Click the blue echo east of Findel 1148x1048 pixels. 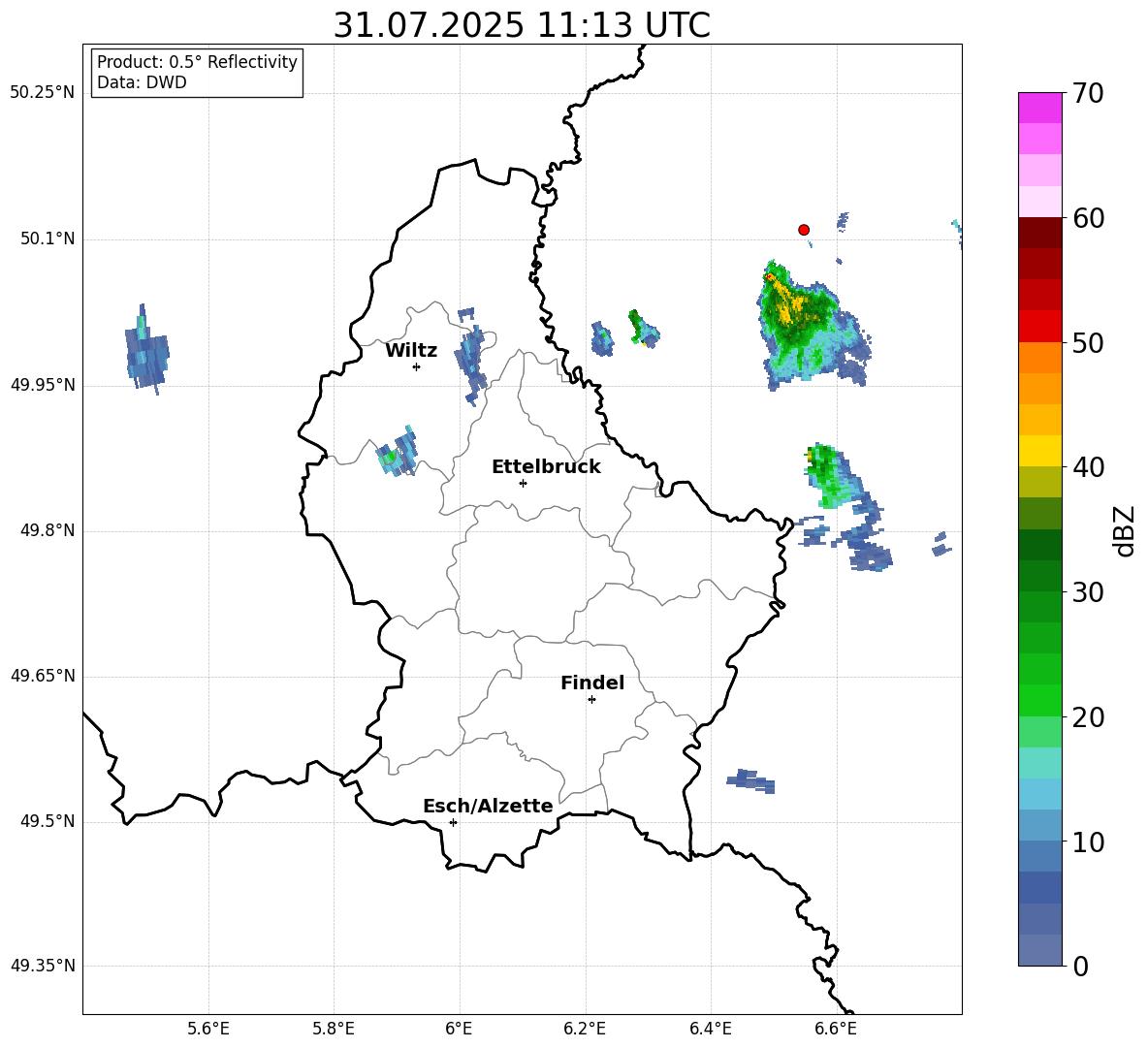click(x=751, y=780)
